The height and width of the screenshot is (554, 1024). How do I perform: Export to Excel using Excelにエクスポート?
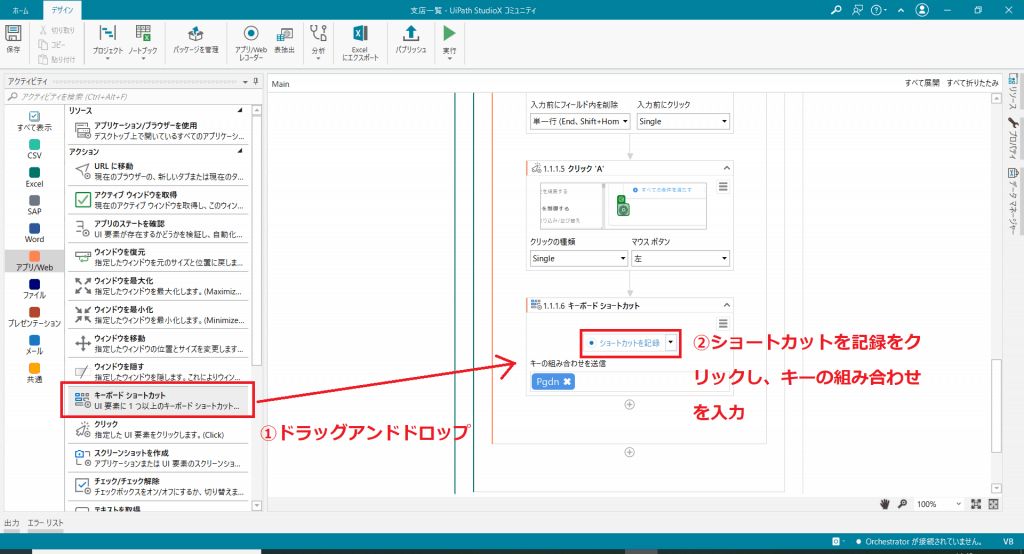(359, 39)
